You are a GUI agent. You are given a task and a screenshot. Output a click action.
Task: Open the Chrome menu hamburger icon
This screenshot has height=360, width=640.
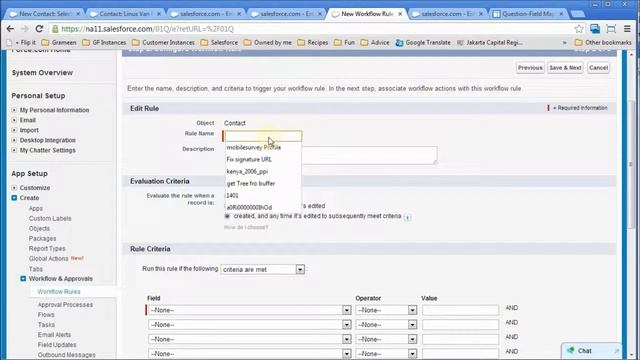(627, 29)
